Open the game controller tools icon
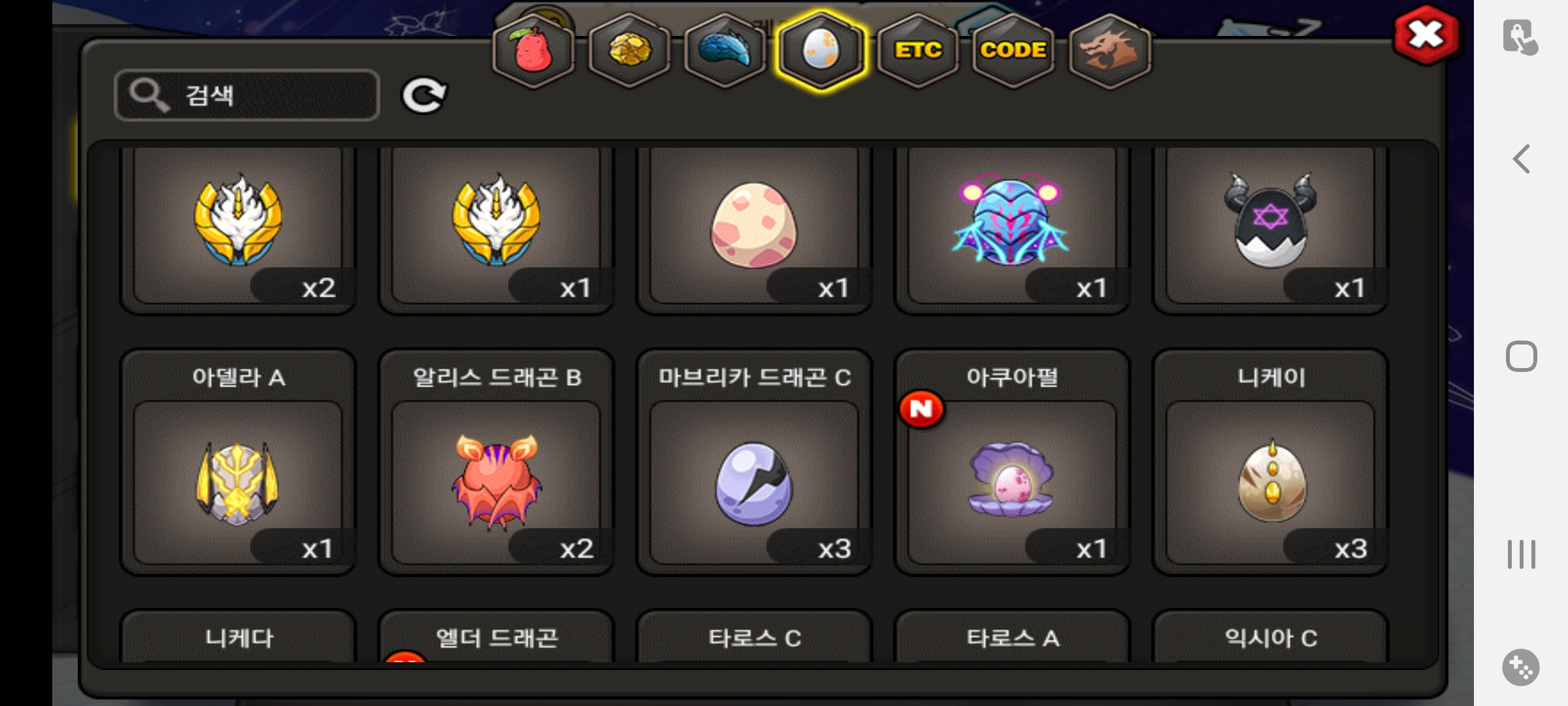 pos(1521,667)
